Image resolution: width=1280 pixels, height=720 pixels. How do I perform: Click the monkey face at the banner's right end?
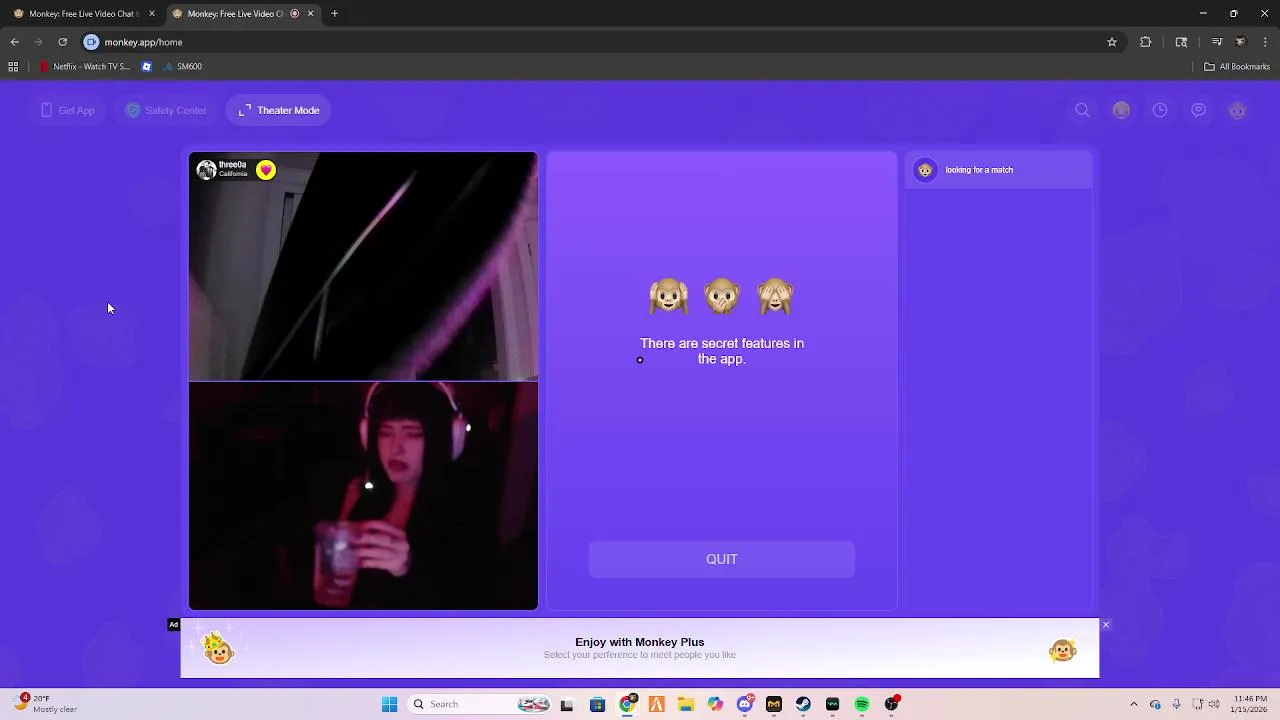click(1062, 652)
